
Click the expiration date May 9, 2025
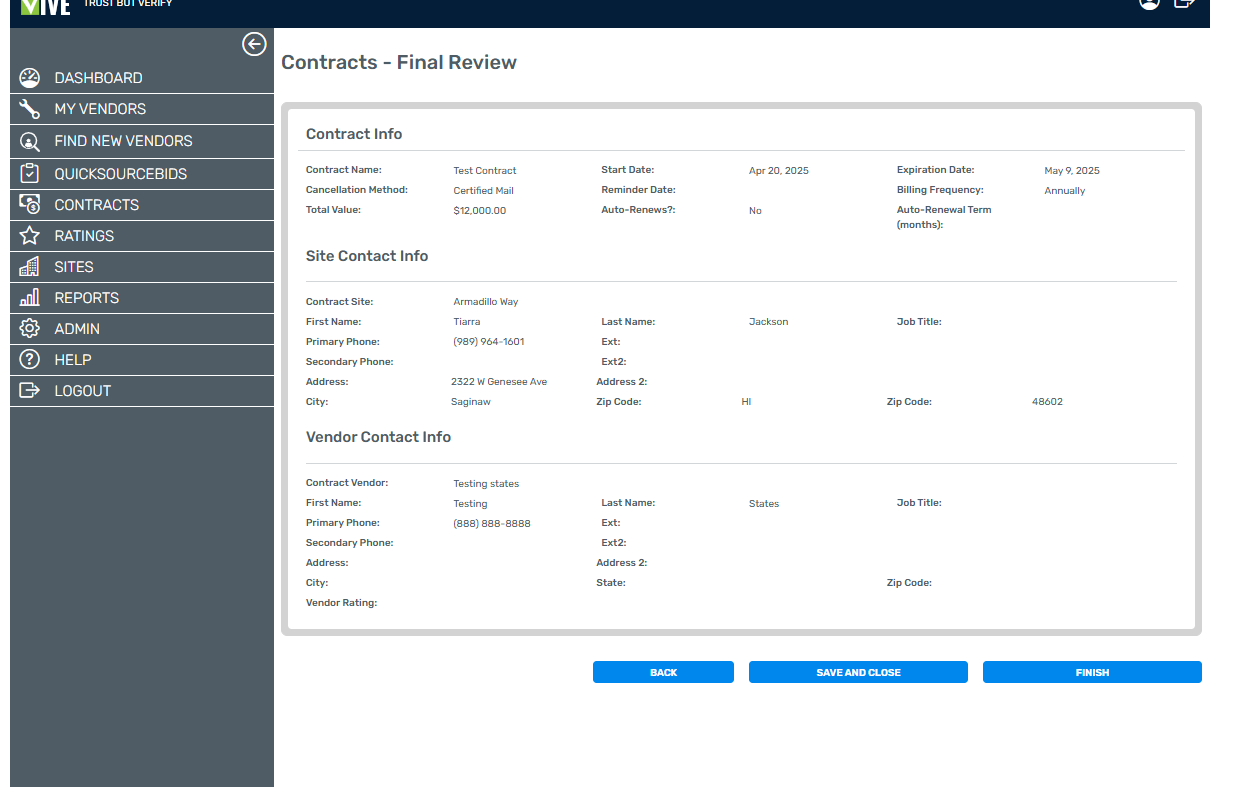coord(1072,171)
